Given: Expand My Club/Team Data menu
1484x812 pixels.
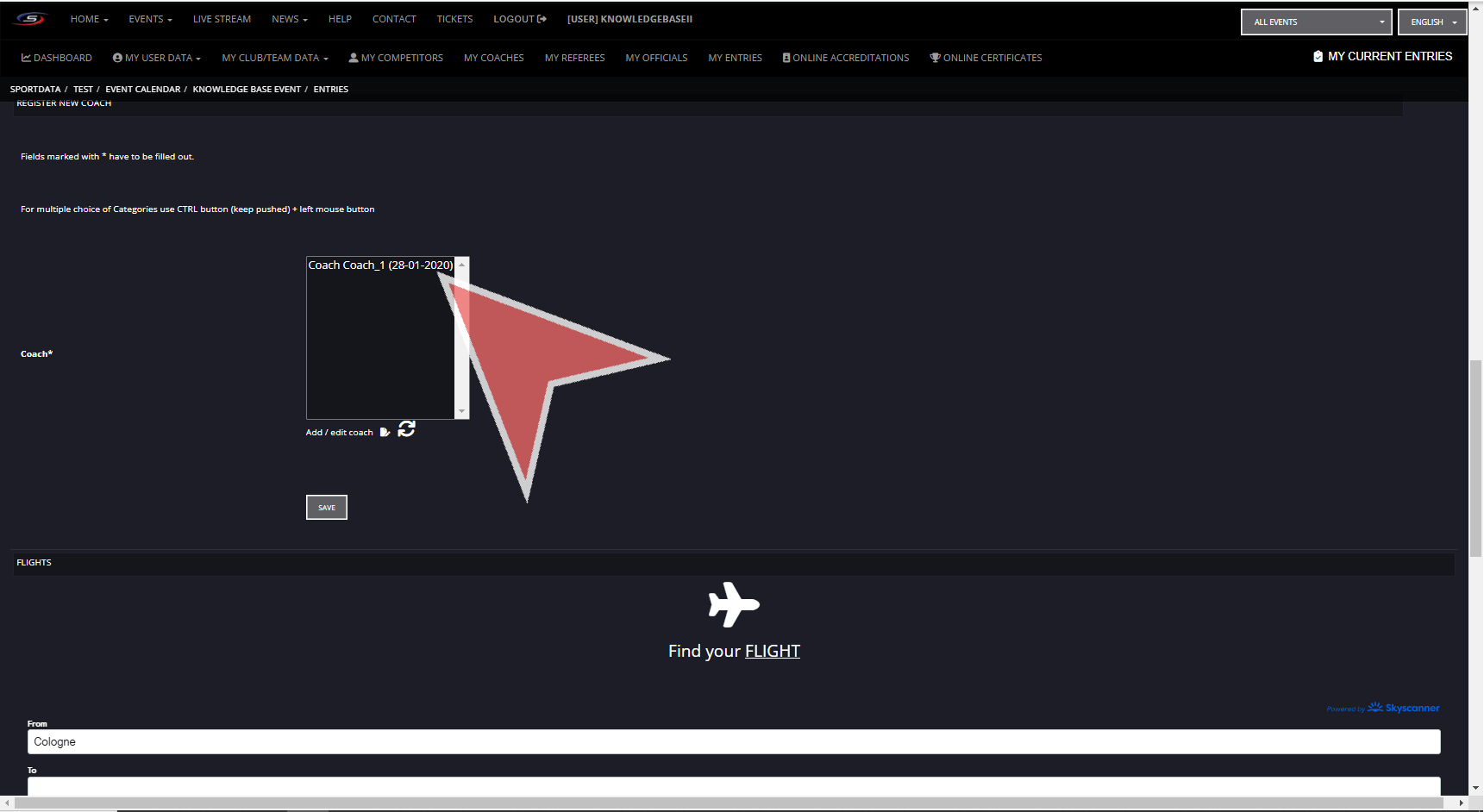Looking at the screenshot, I should click(x=274, y=58).
